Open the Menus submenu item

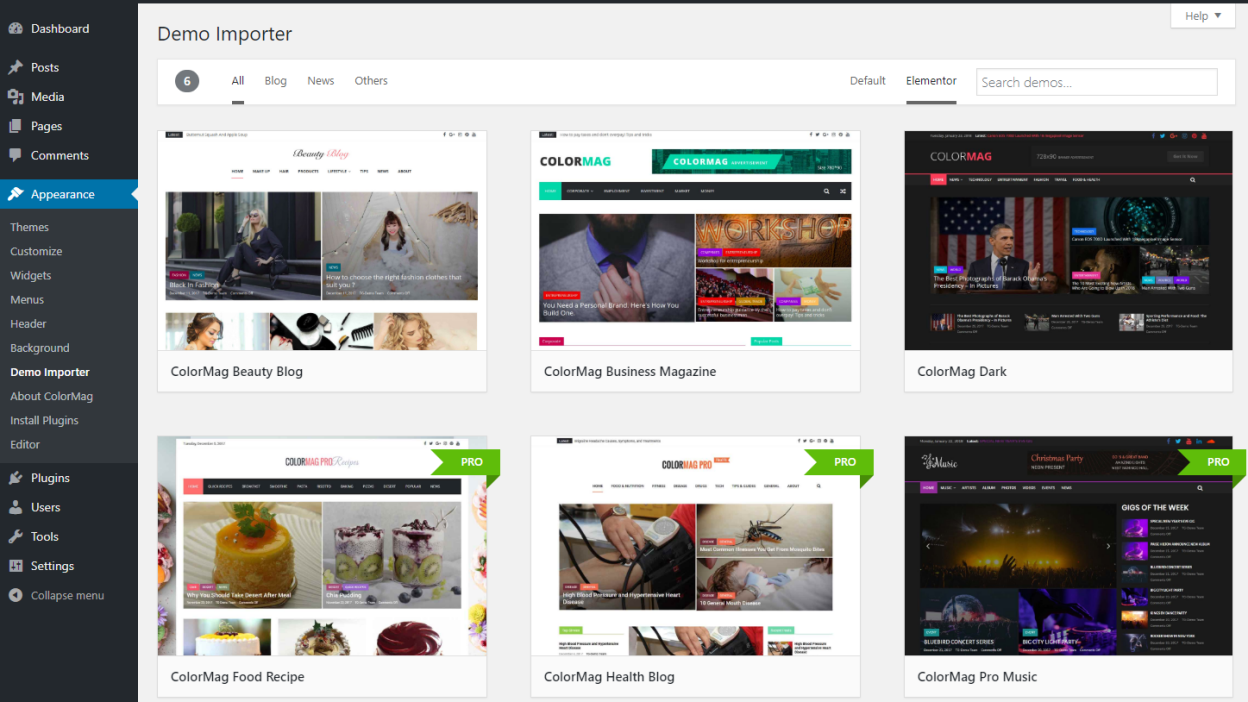coord(27,299)
